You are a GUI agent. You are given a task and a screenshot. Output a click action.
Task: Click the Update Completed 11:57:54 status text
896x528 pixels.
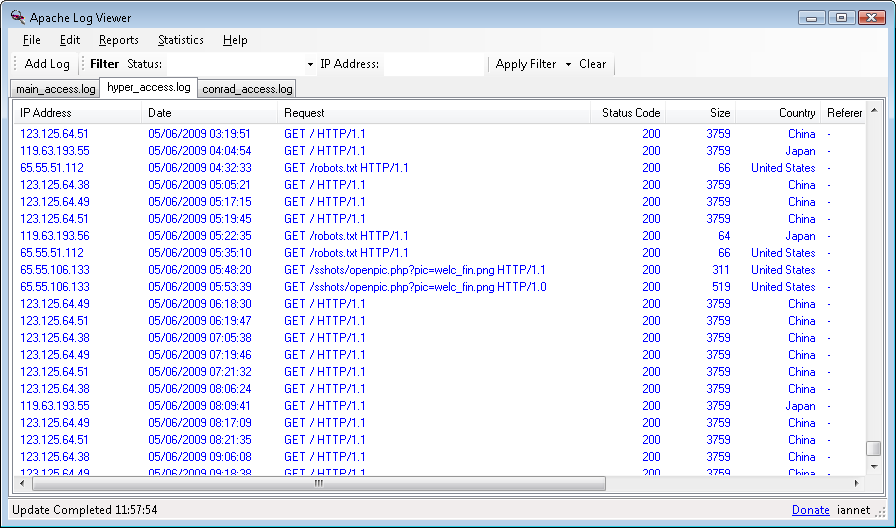tap(85, 510)
